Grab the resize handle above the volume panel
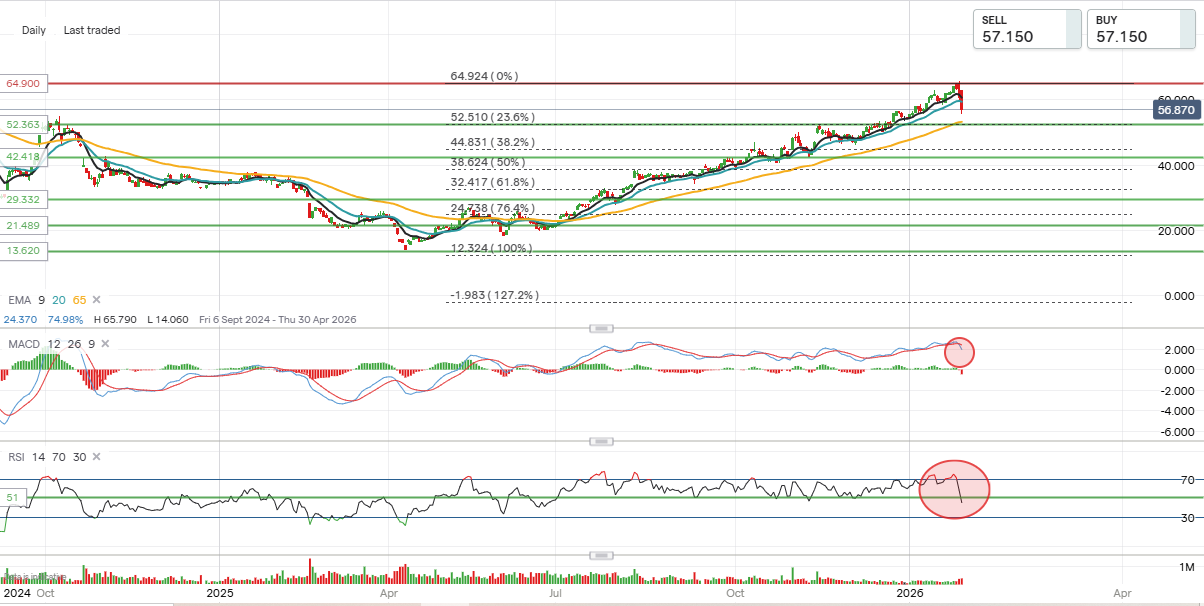The image size is (1204, 606). tap(600, 555)
